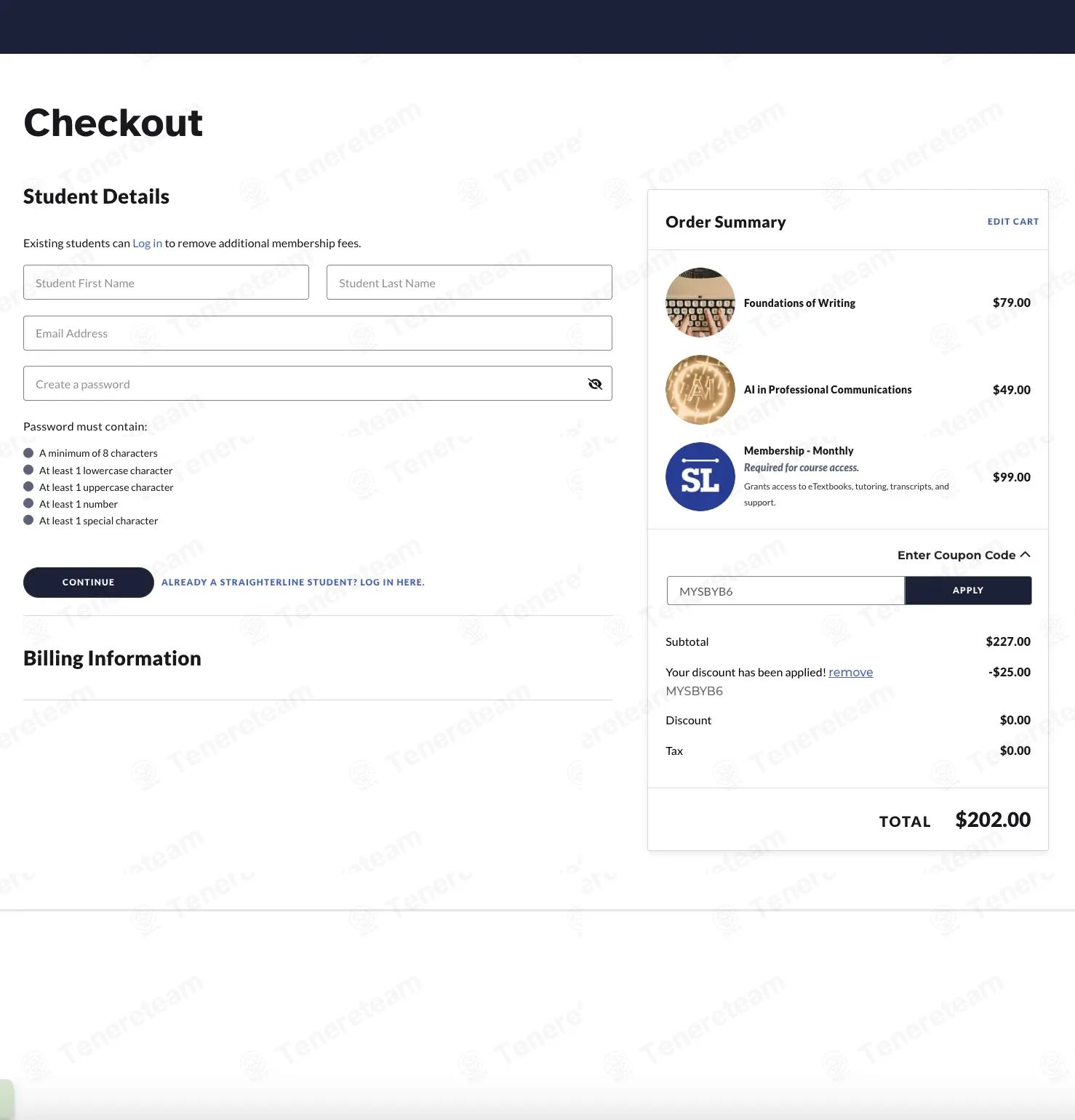This screenshot has width=1075, height=1120.
Task: Collapse the Enter Coupon Code section
Action: tap(964, 555)
